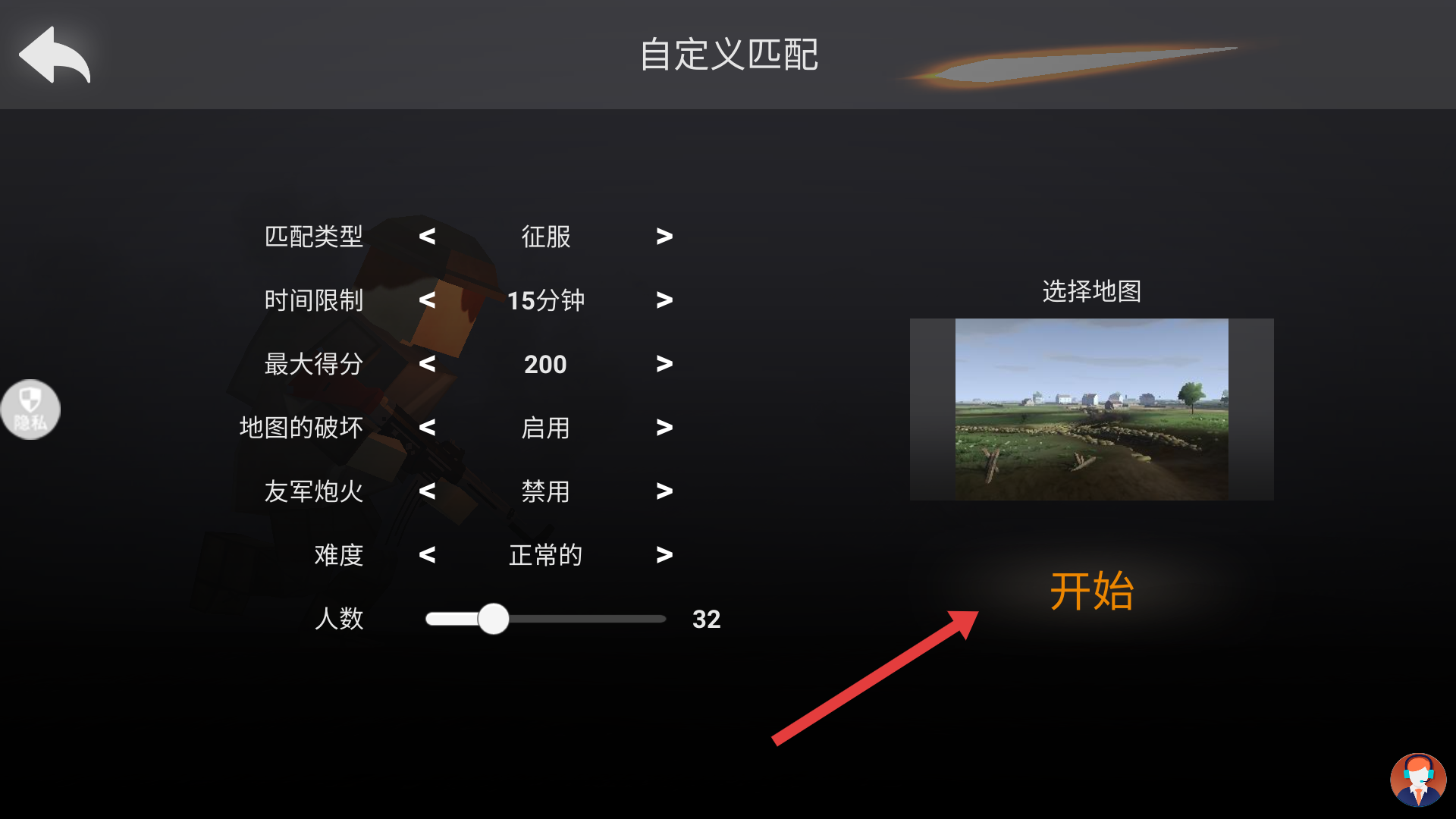Lower 难度 with the left arrow

[x=427, y=555]
